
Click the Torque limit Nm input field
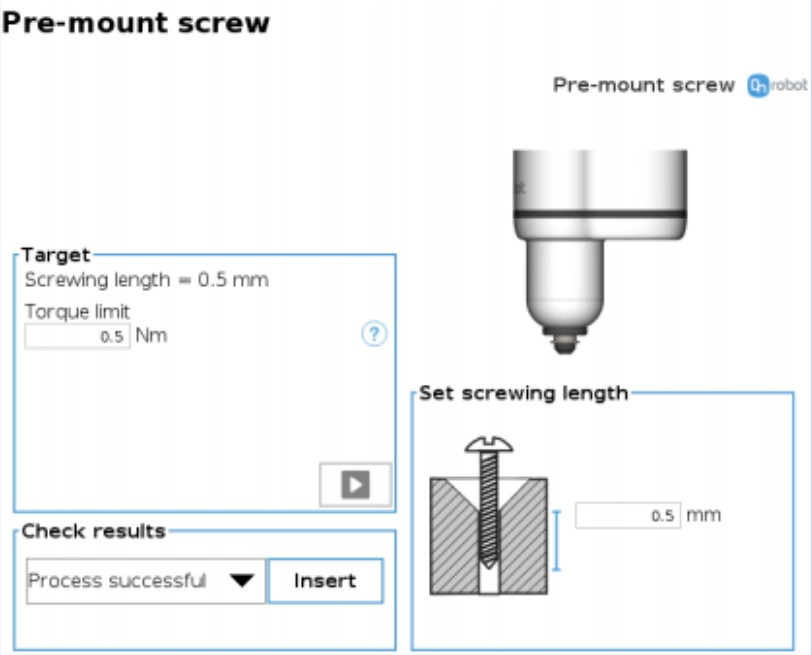tap(77, 337)
